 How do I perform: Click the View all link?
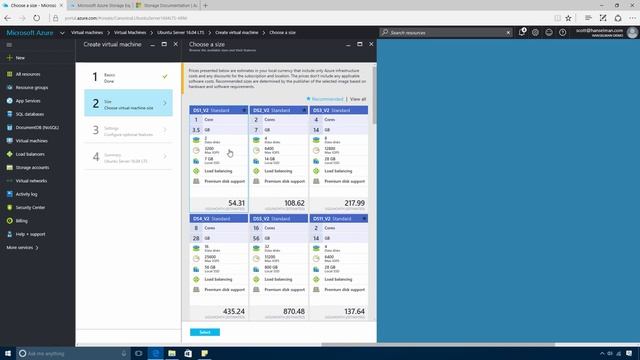pyautogui.click(x=358, y=99)
